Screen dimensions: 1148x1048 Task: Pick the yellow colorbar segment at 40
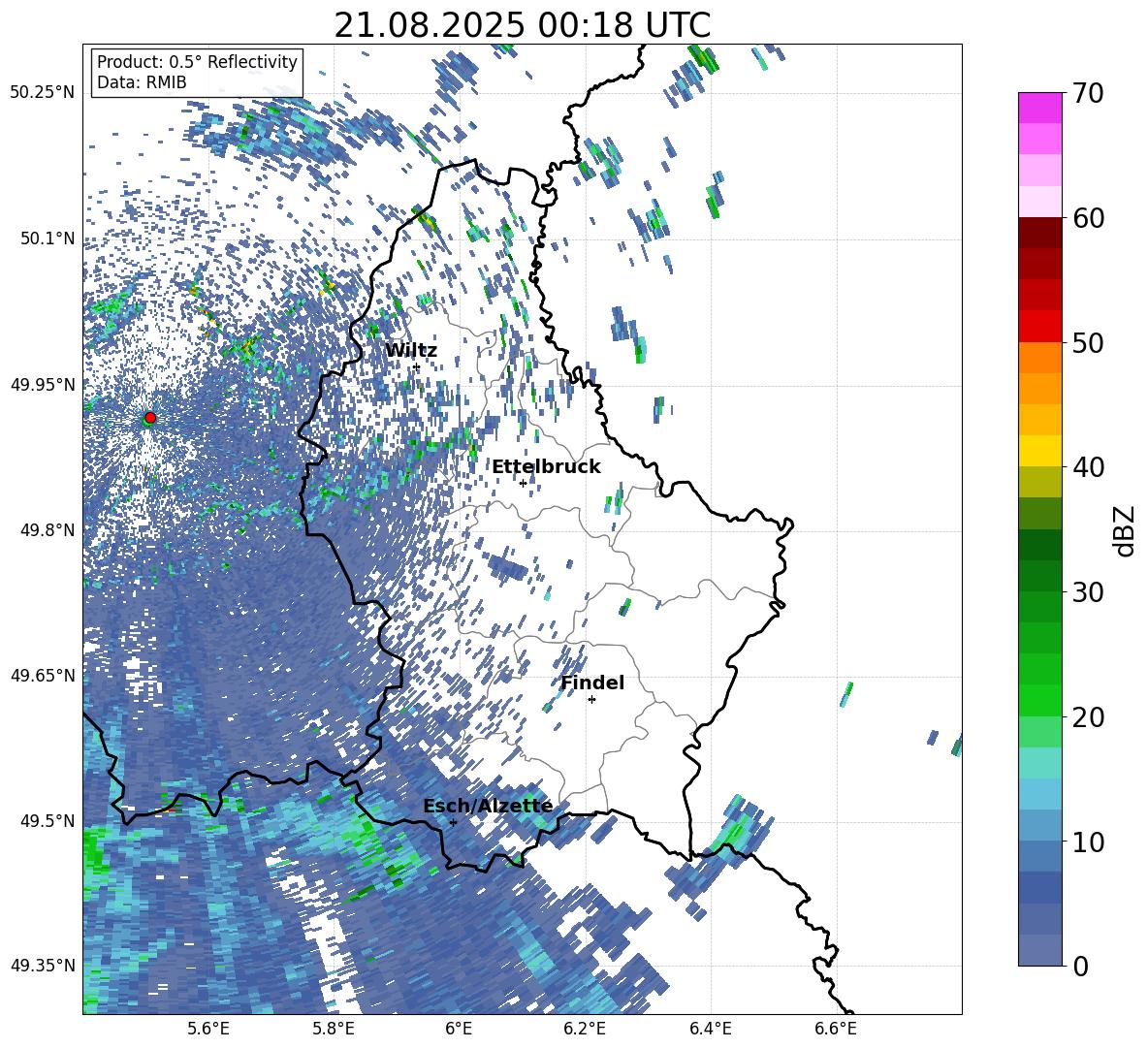1039,451
